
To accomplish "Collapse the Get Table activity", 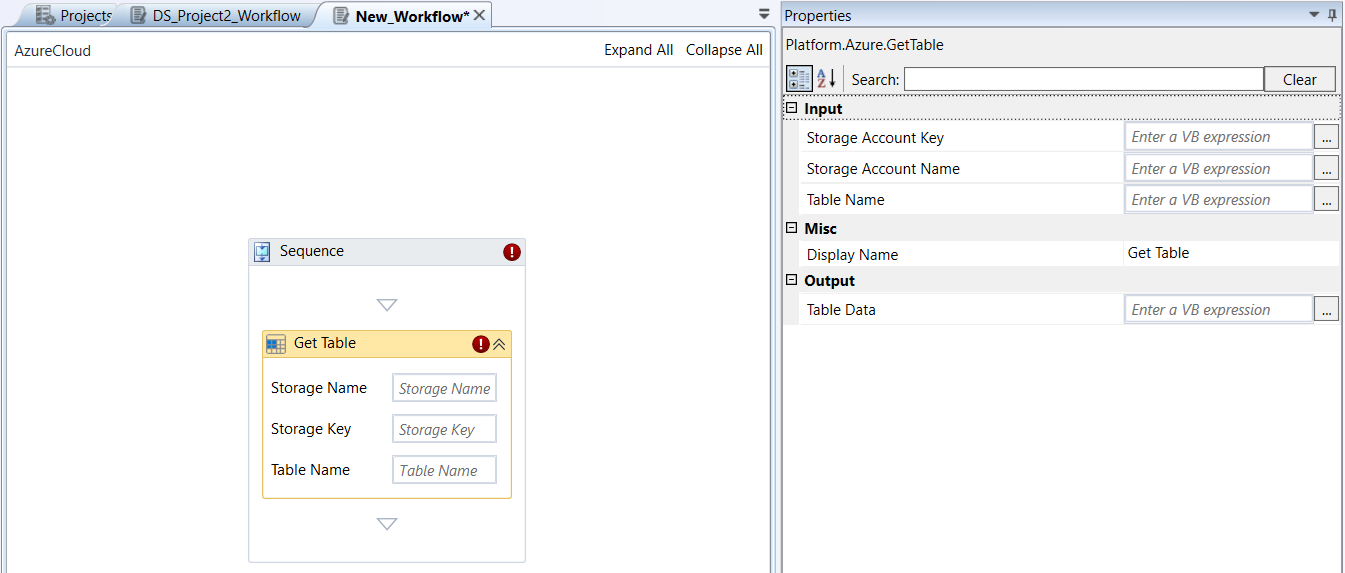I will pyautogui.click(x=499, y=344).
